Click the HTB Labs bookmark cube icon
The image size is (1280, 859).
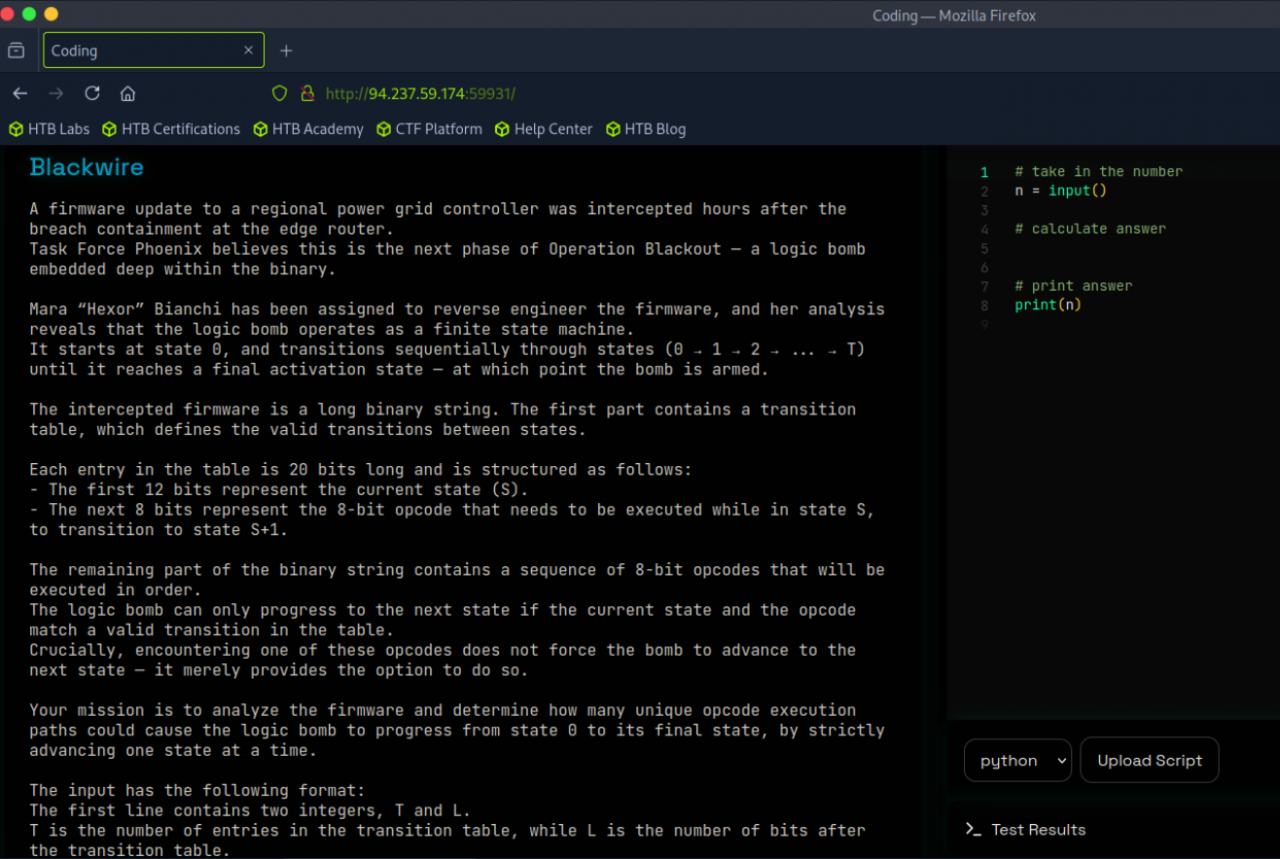click(16, 129)
